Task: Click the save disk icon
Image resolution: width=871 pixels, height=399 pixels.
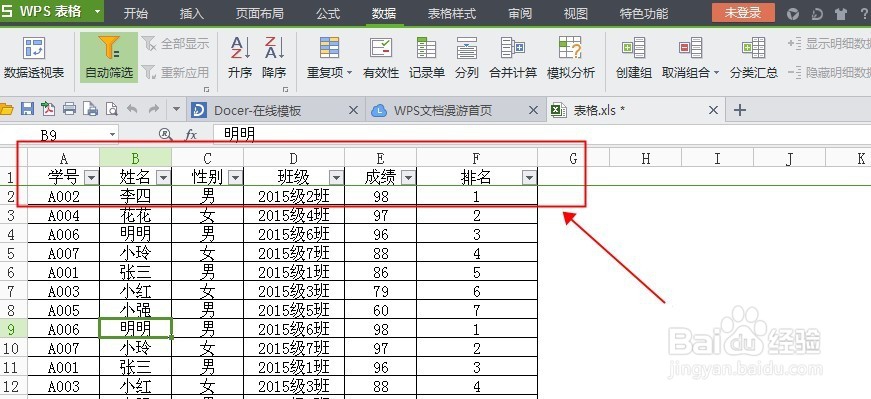Action: [27, 109]
